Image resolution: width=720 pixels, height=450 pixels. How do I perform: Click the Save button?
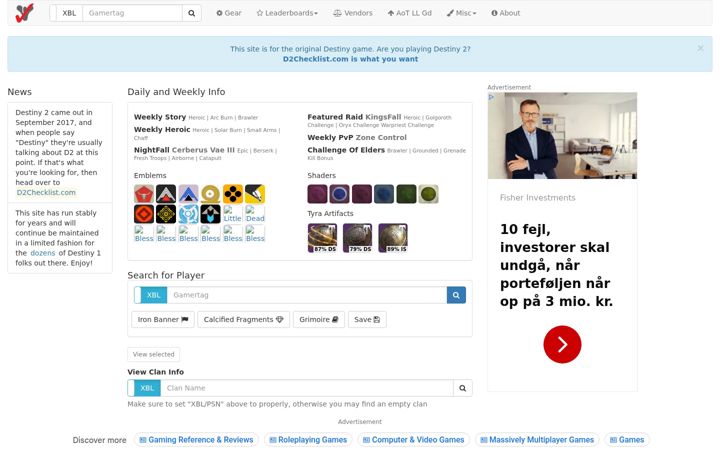pos(367,320)
